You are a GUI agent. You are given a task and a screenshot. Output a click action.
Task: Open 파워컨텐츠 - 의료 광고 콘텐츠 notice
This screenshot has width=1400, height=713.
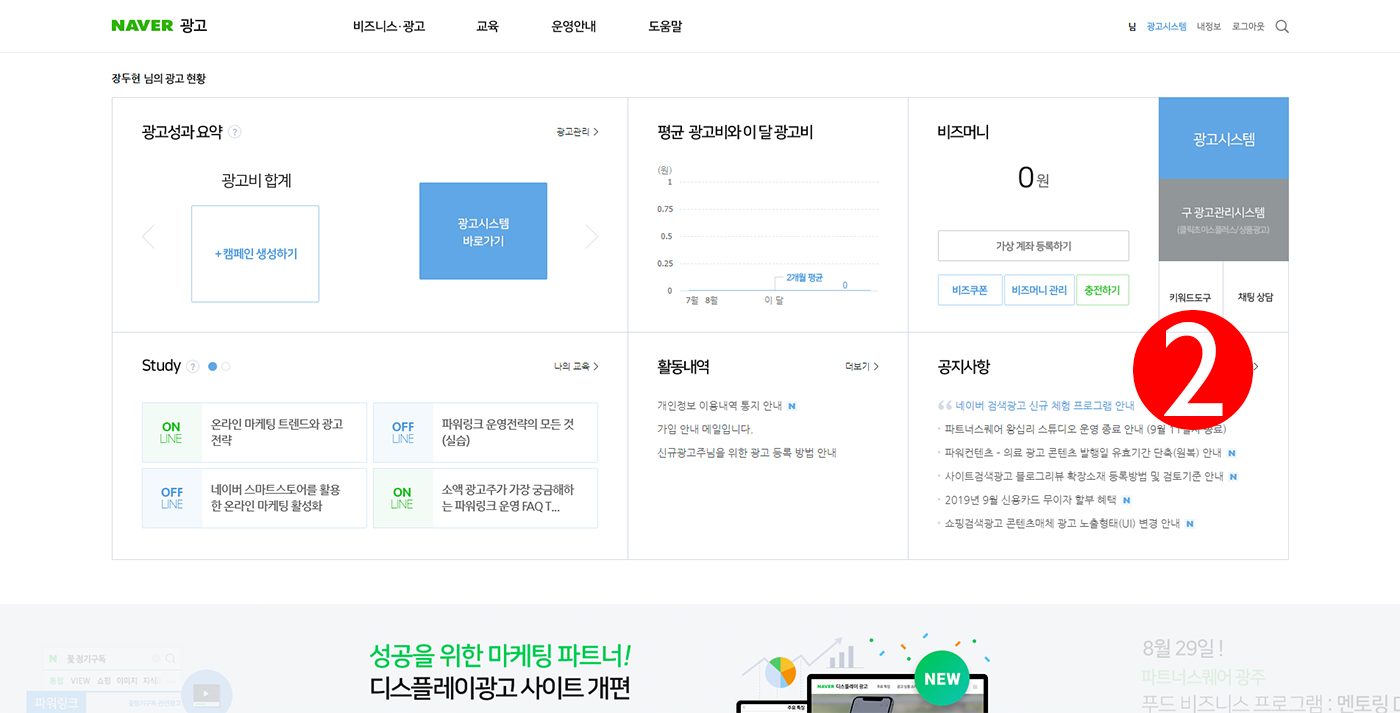pyautogui.click(x=1083, y=453)
